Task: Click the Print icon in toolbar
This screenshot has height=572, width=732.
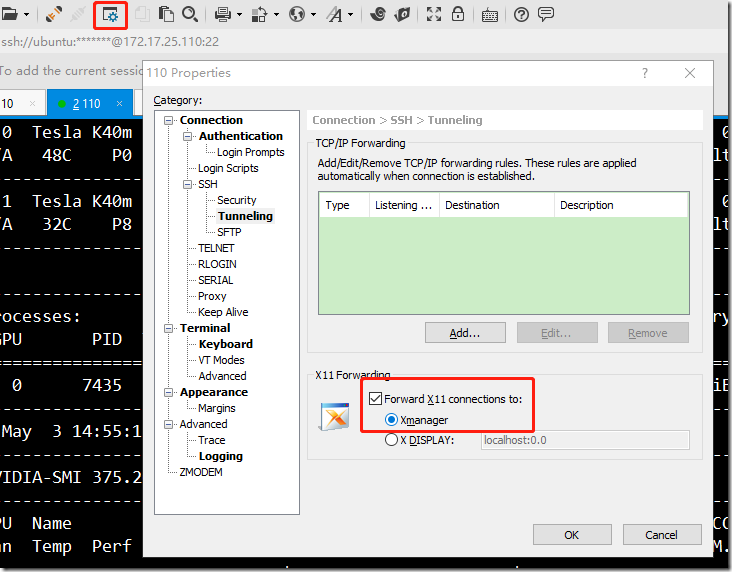Action: 223,14
